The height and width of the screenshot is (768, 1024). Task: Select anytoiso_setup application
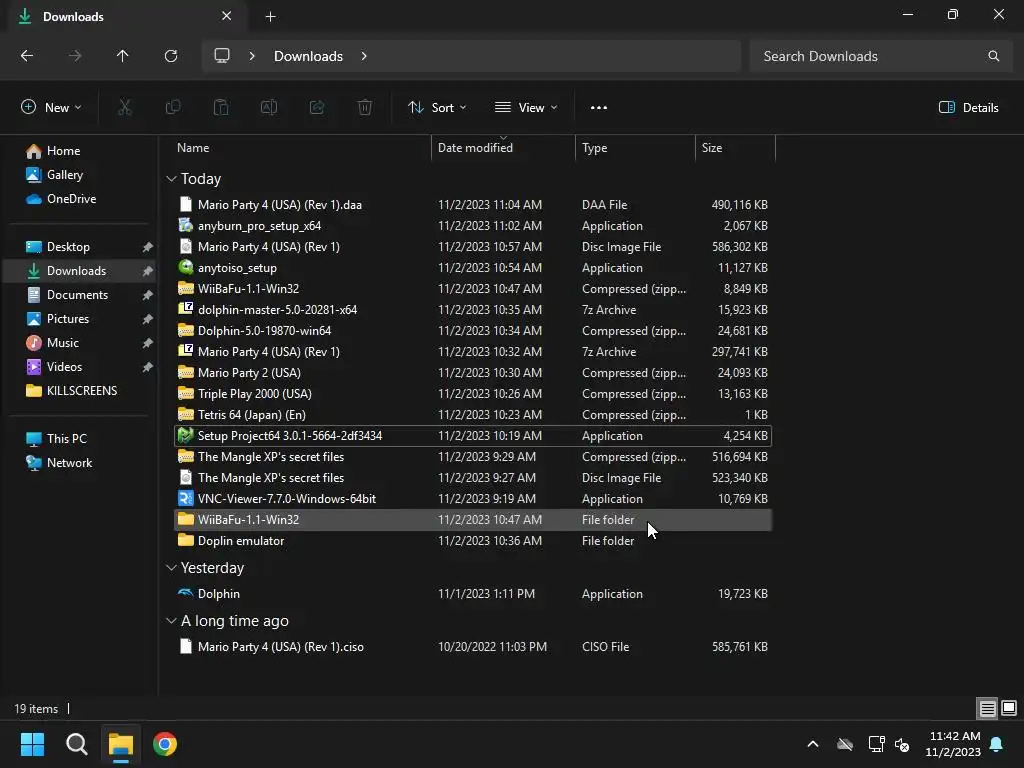tap(473, 268)
